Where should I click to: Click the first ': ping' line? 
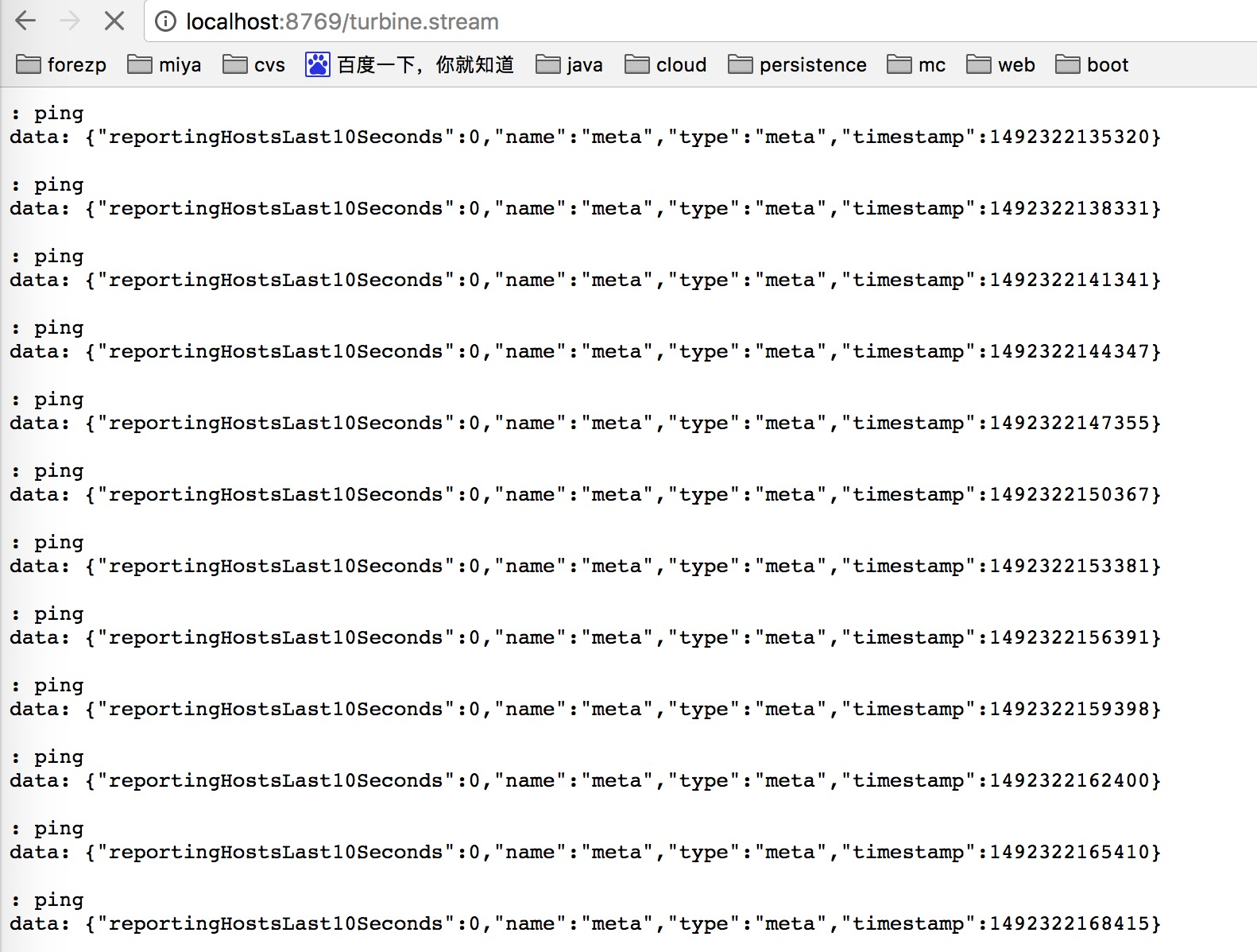coord(48,114)
